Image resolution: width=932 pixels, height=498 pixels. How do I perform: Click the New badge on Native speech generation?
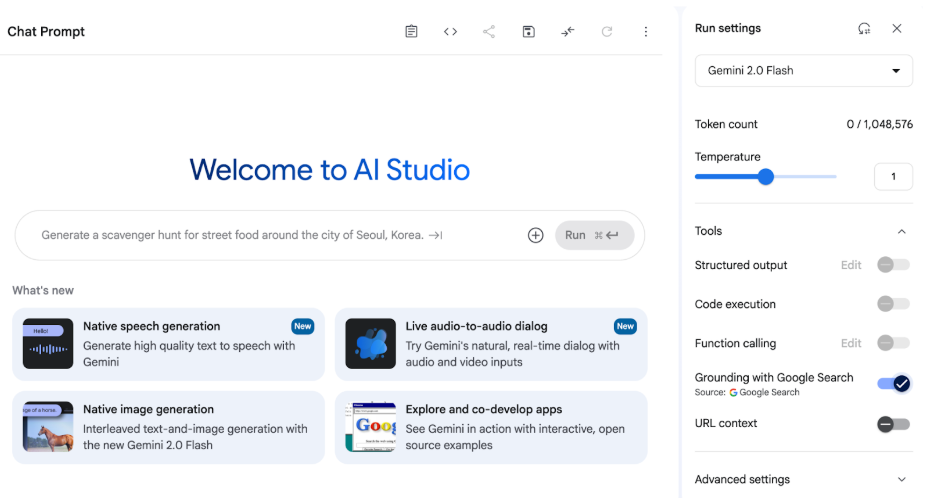(303, 326)
